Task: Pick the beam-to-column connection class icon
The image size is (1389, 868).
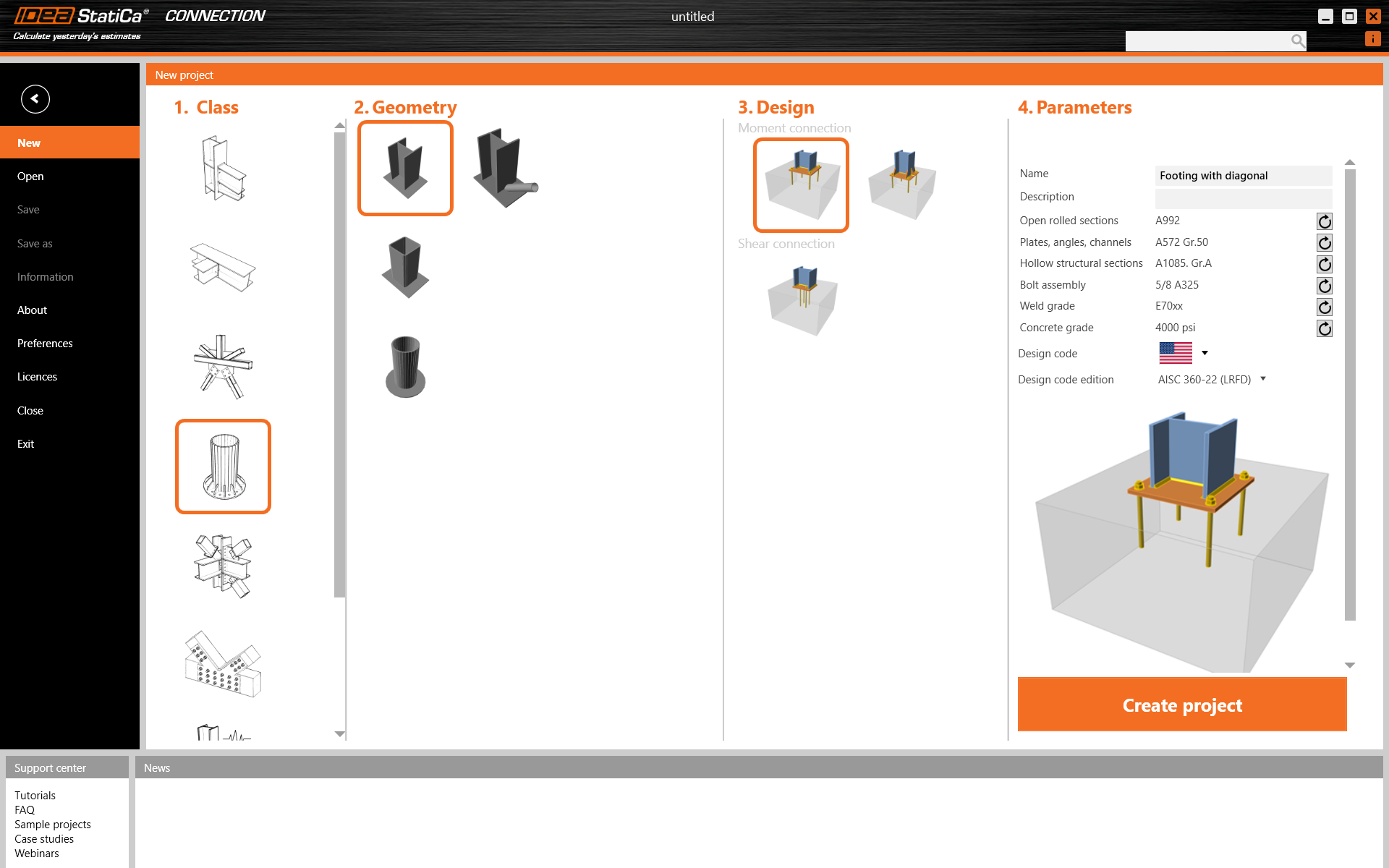Action: point(223,168)
